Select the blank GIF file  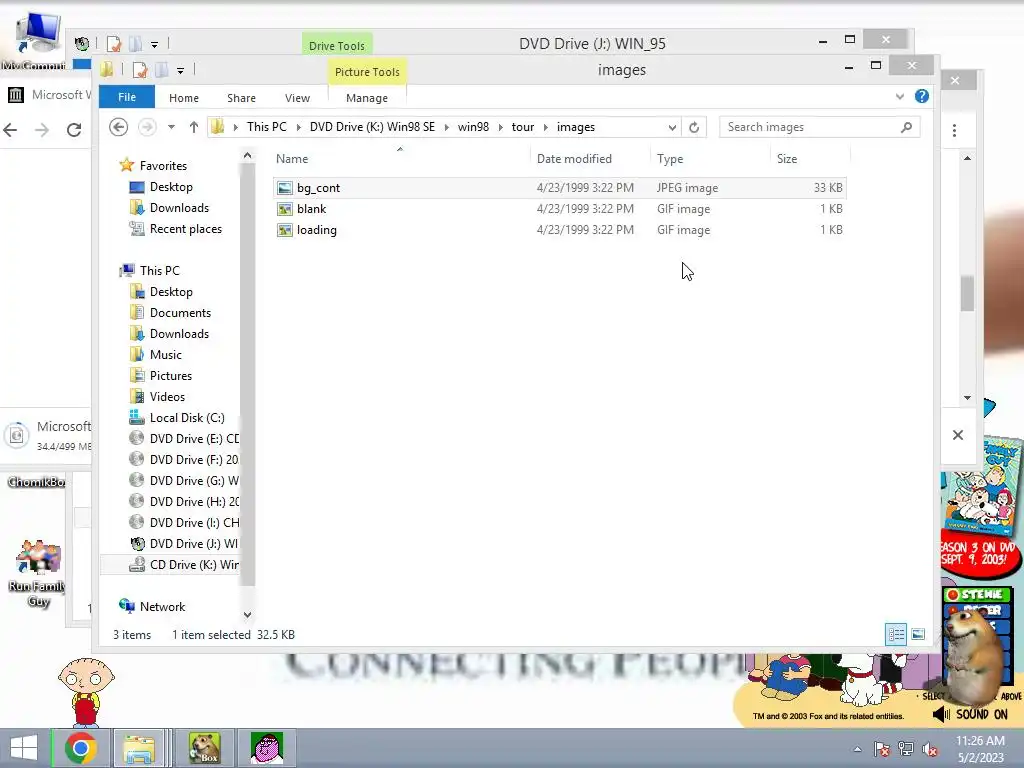pyautogui.click(x=560, y=209)
